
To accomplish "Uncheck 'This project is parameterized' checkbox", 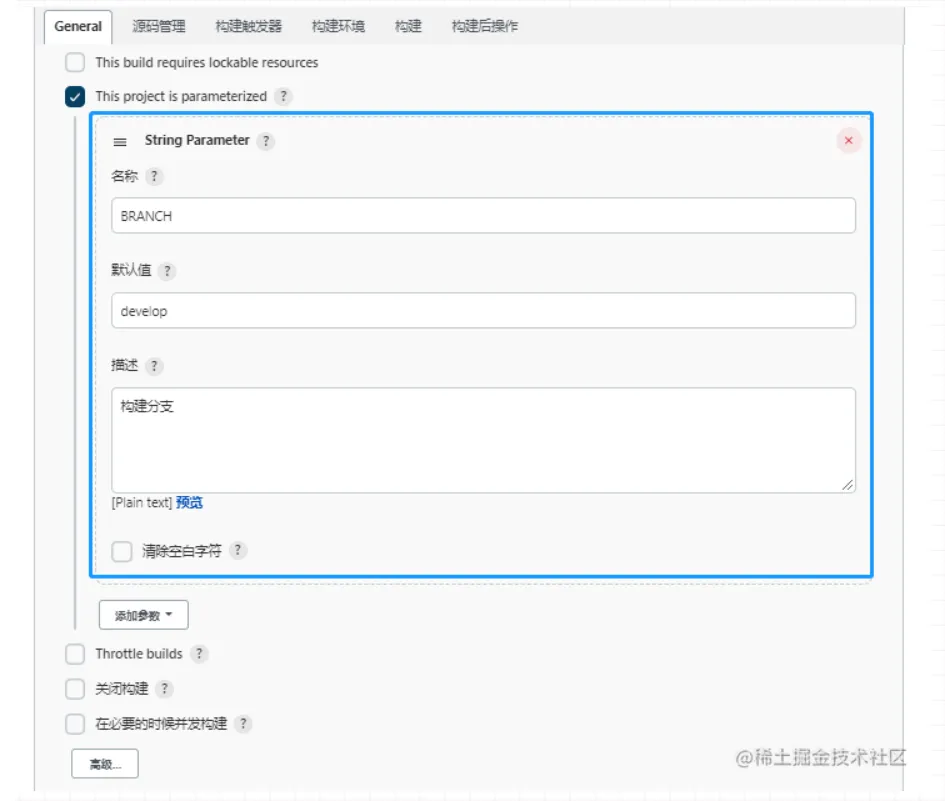I will pos(75,96).
